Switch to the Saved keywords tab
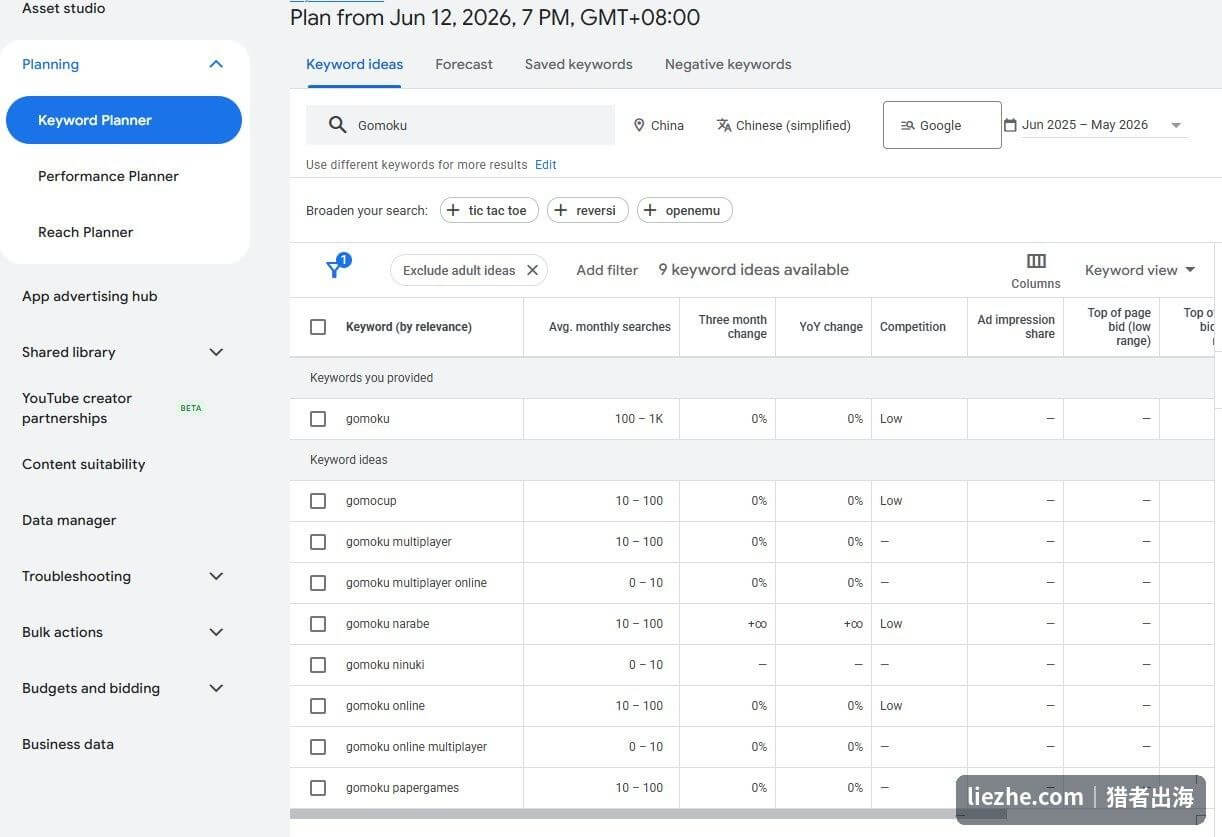 [x=578, y=64]
